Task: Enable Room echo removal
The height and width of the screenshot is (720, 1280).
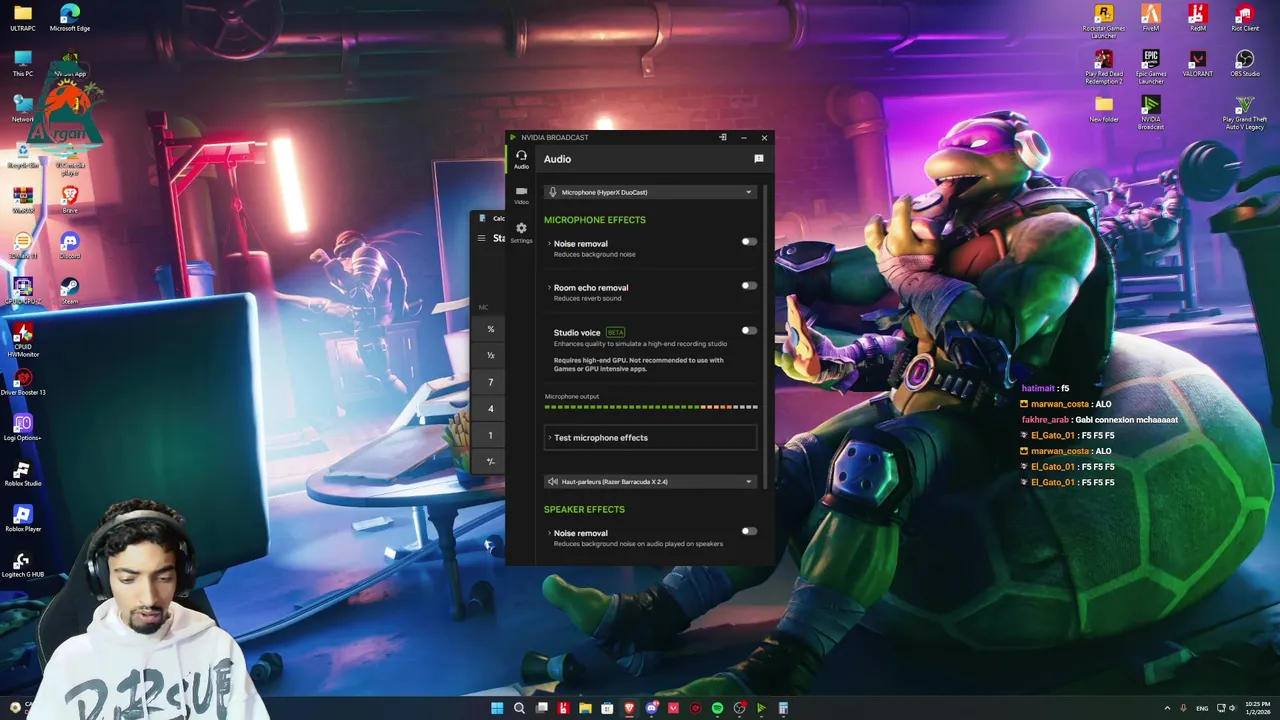Action: click(x=749, y=286)
